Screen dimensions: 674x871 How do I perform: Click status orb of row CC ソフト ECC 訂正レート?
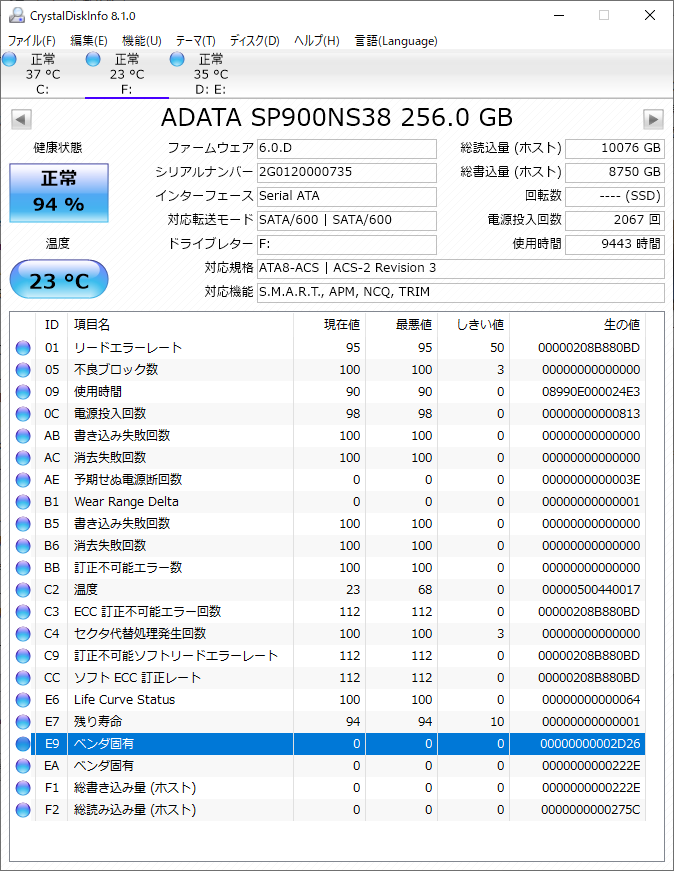coord(23,678)
